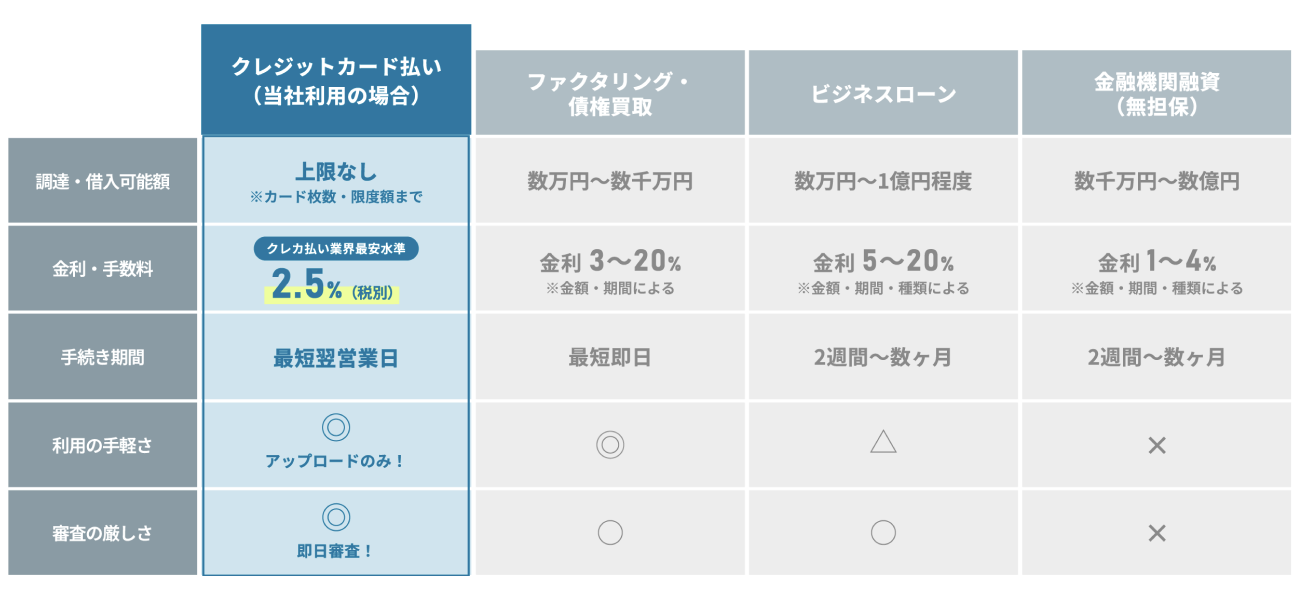Select the triangle mark under ビジネスローン

[x=883, y=443]
